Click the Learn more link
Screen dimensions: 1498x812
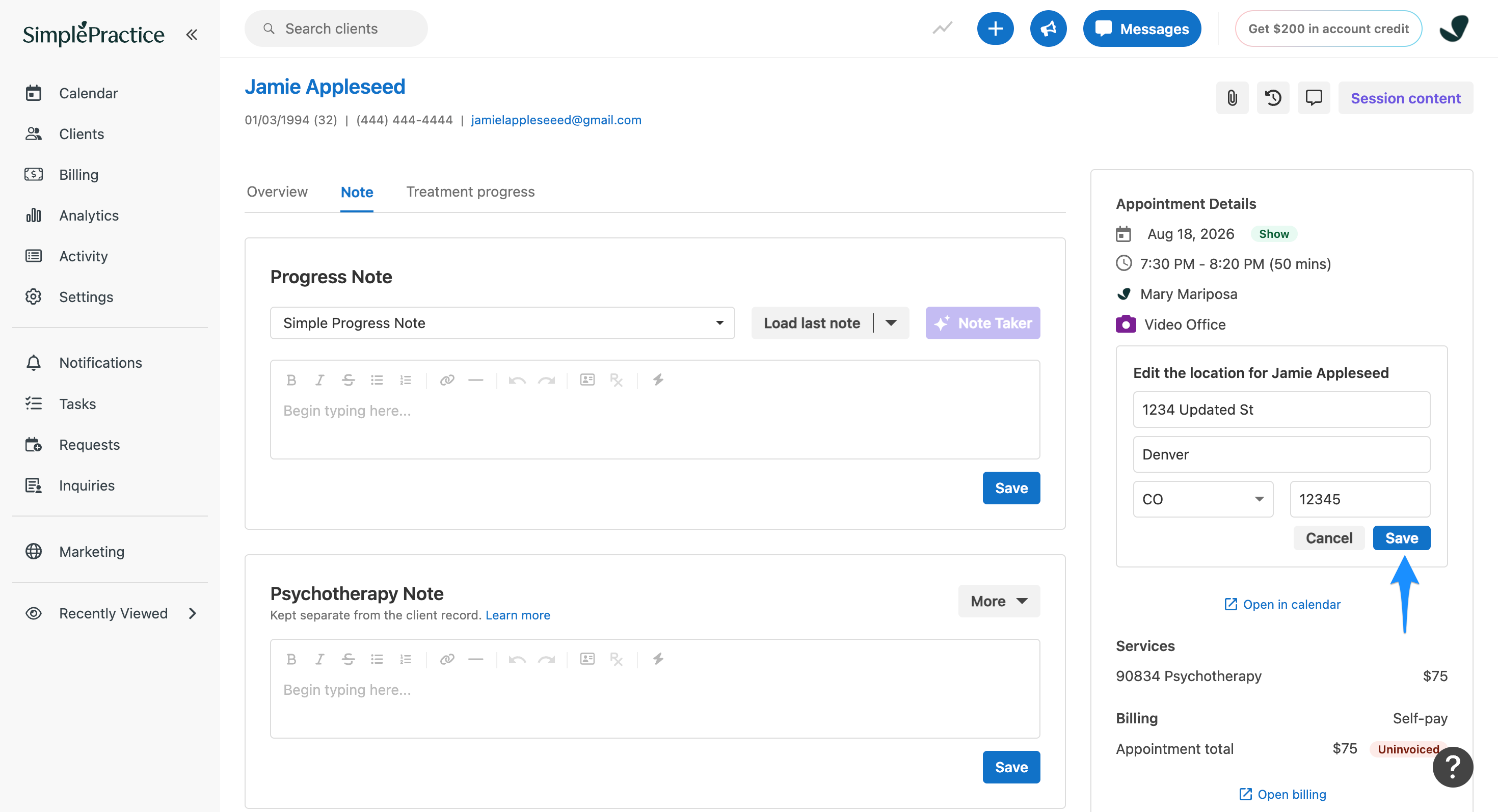[518, 615]
